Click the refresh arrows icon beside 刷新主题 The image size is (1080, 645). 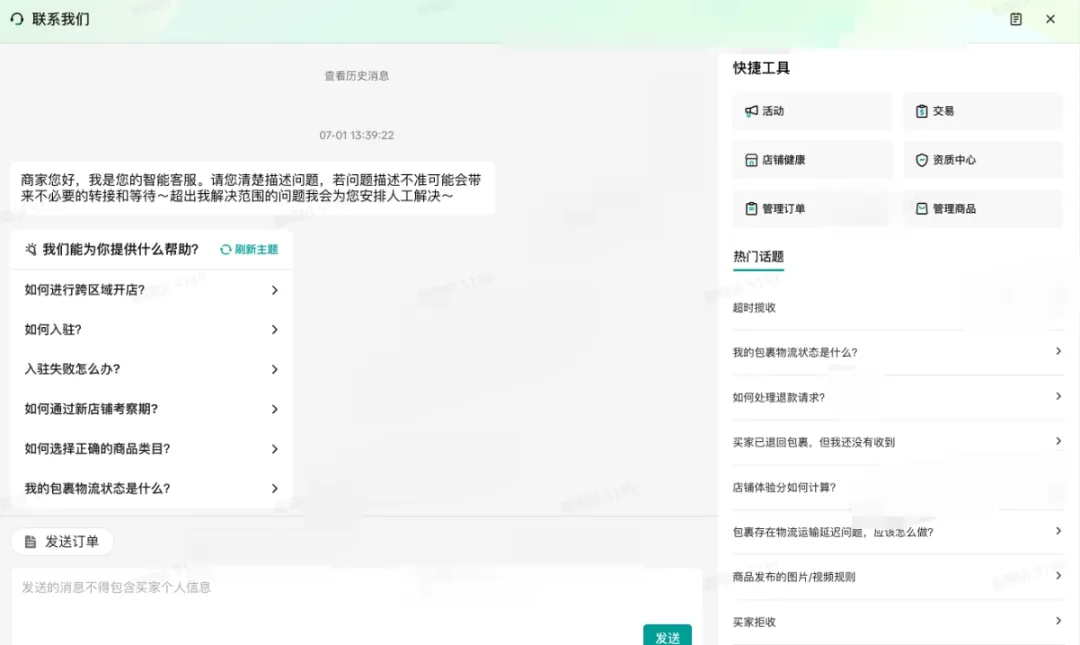point(225,249)
